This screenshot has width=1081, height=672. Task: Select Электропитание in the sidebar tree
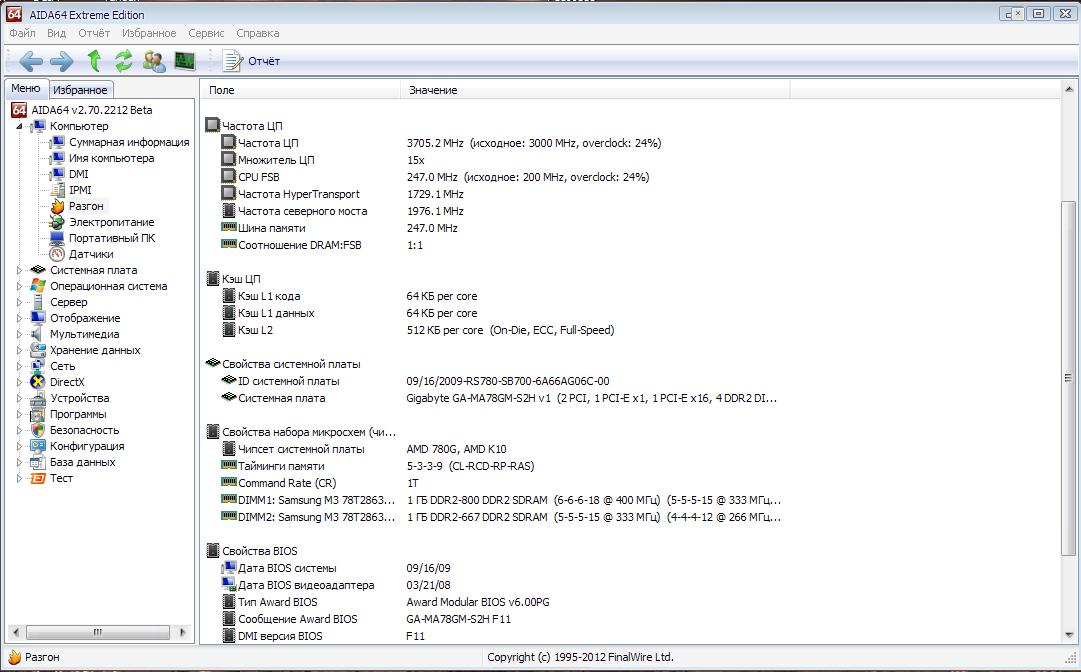[x=111, y=222]
